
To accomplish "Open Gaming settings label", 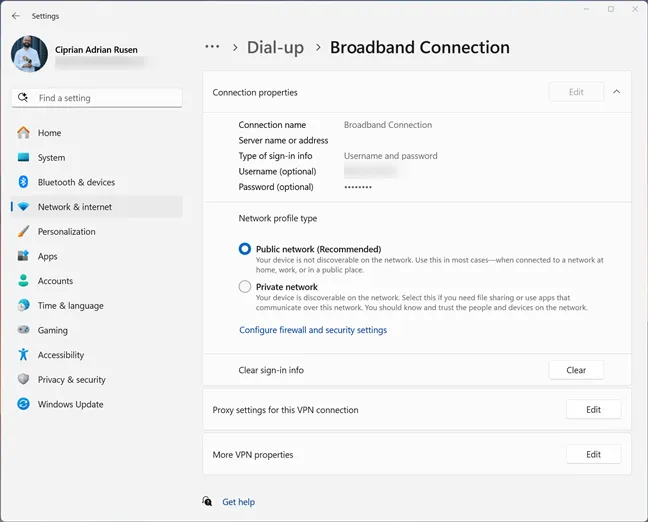I will point(52,330).
